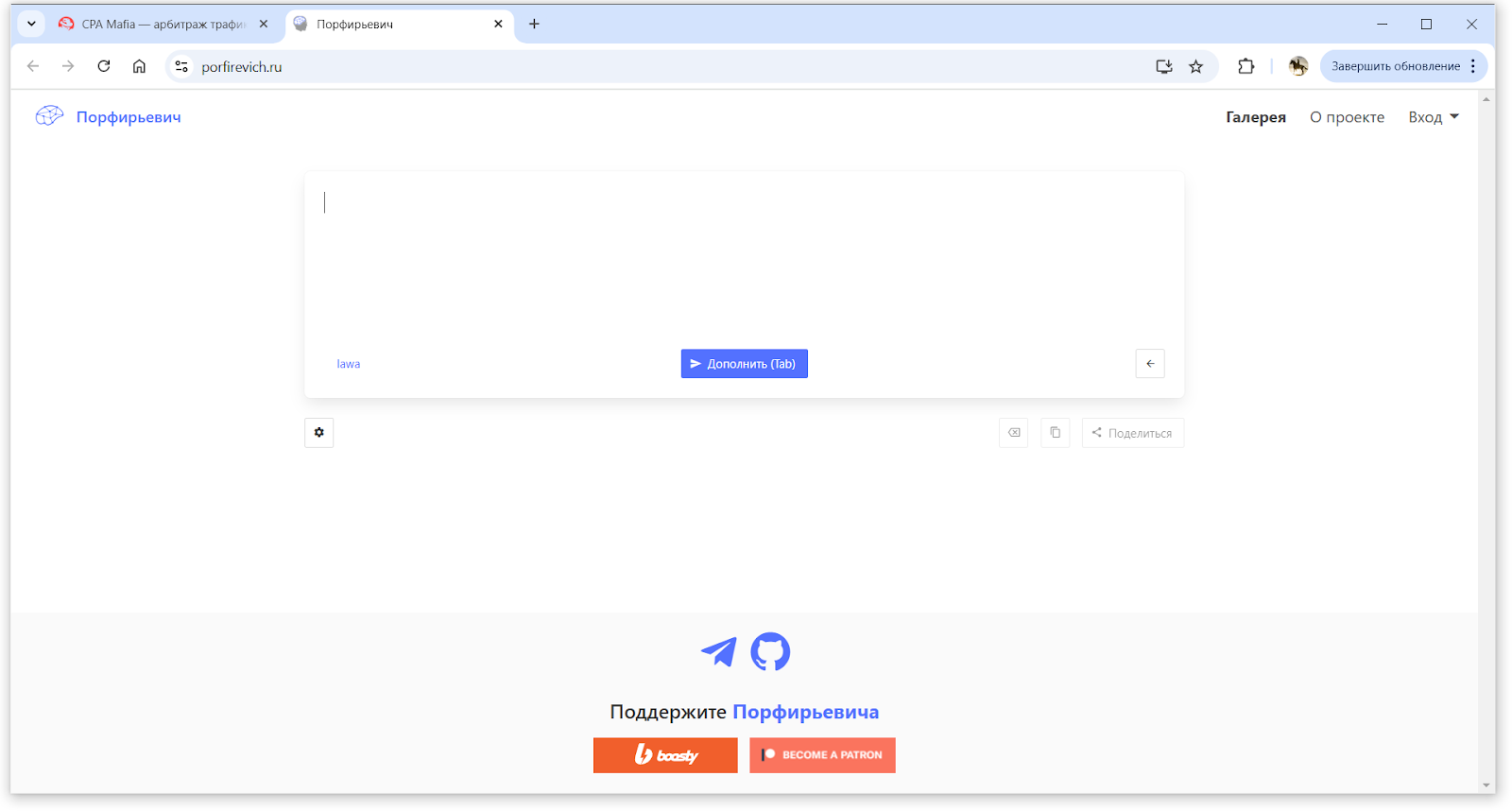Image resolution: width=1512 pixels, height=811 pixels.
Task: Click the Telegram paper plane icon
Action: click(719, 651)
